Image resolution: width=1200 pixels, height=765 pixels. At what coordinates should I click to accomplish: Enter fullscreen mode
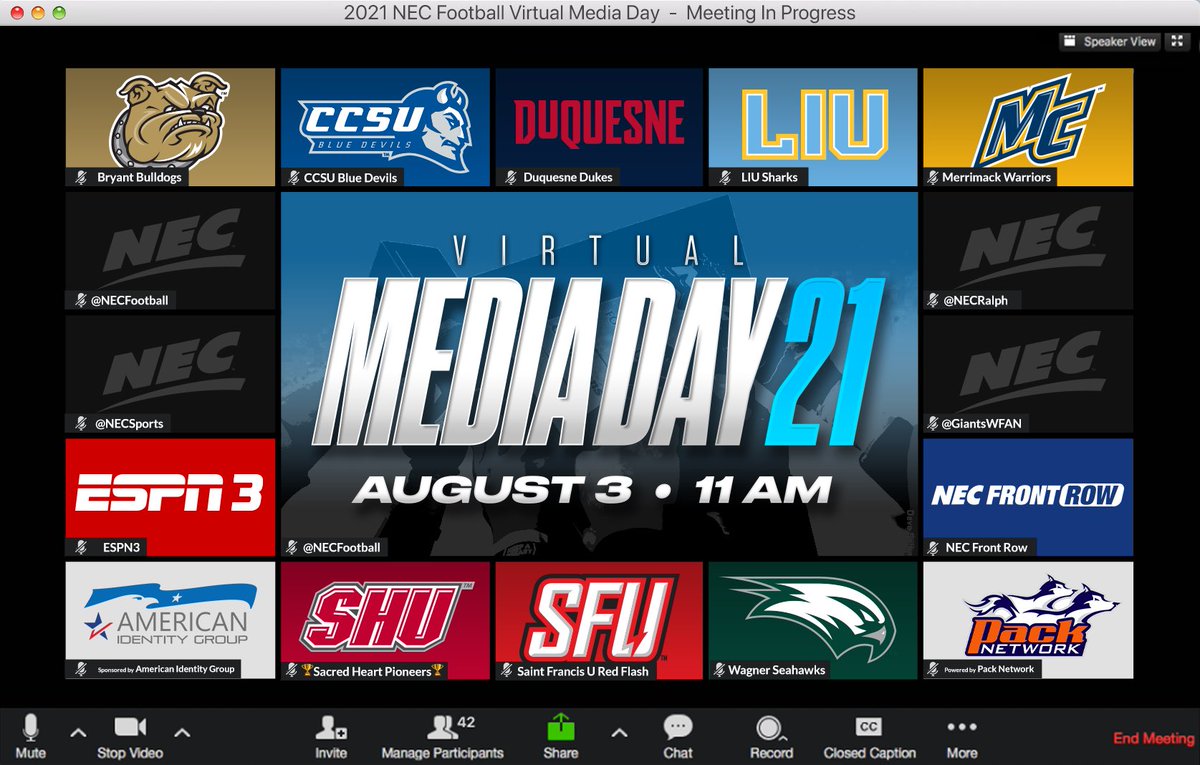[x=1176, y=41]
